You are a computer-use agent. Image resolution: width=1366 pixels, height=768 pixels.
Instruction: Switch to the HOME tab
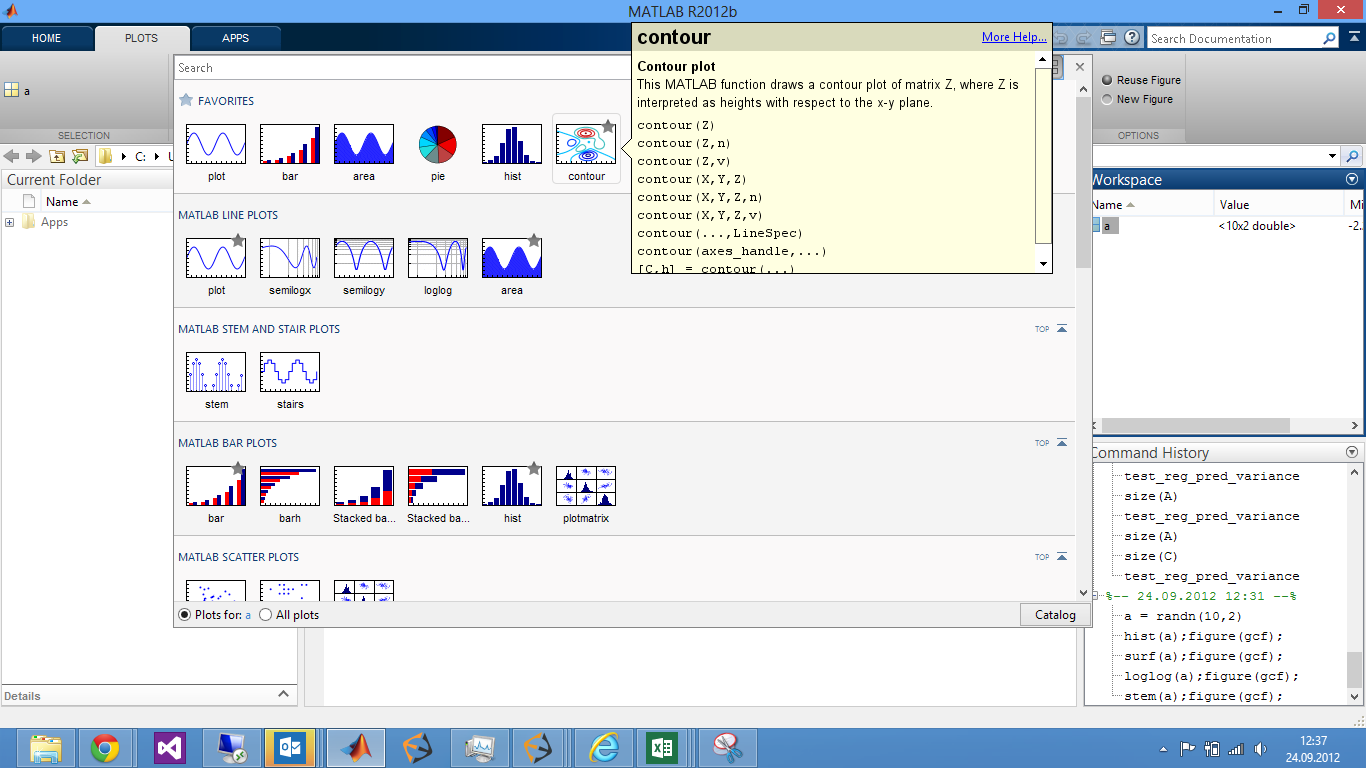tap(47, 38)
